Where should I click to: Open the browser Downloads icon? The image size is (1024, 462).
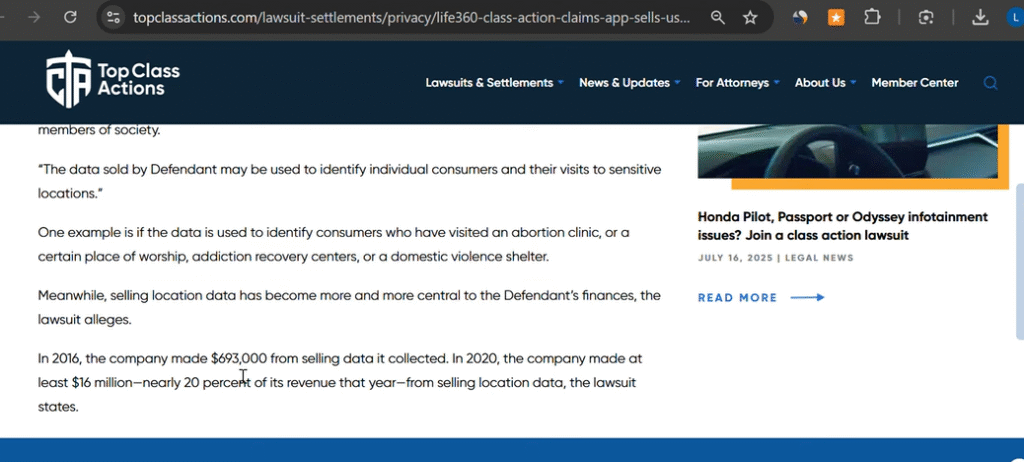pos(981,17)
